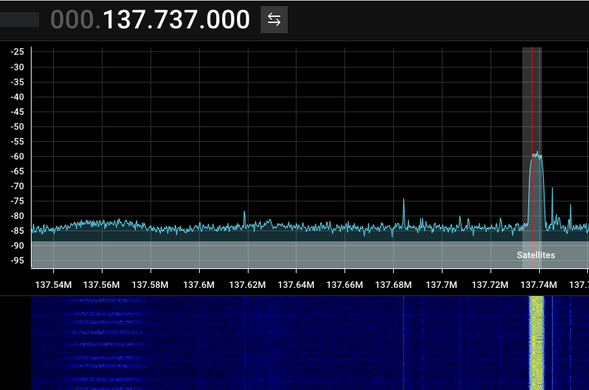589x390 pixels.
Task: Click the 137.7M frequency axis label
Action: click(442, 285)
